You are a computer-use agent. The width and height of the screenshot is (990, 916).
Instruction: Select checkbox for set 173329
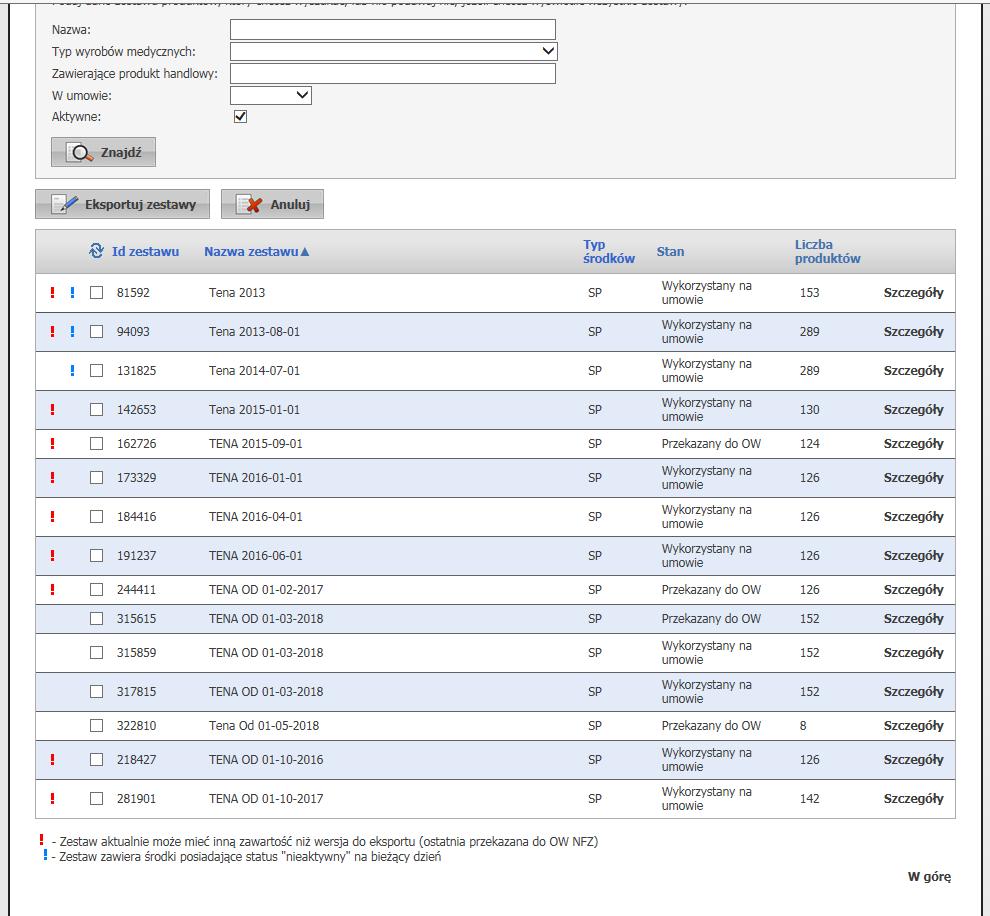97,478
